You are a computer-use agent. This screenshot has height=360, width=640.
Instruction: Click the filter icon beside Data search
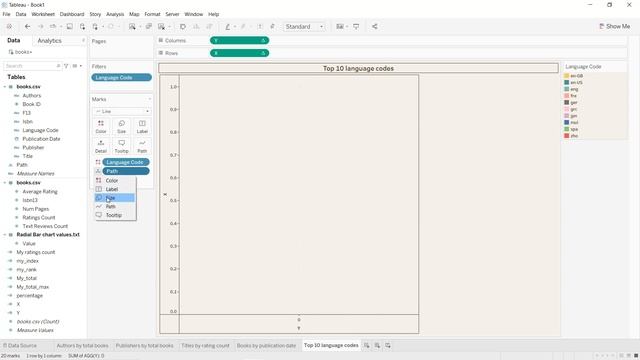pyautogui.click(x=66, y=66)
